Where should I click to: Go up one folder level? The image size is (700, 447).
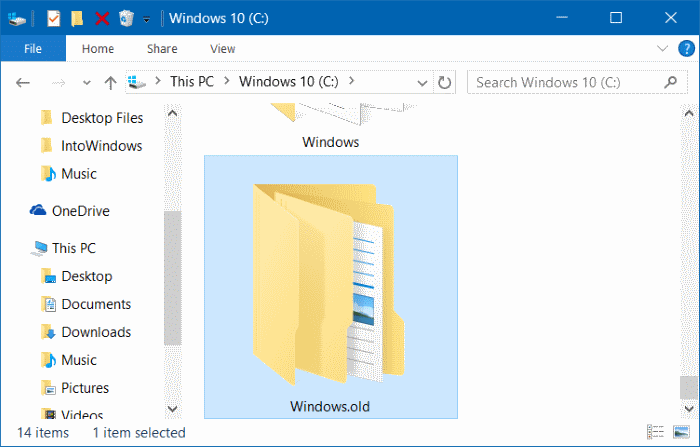pyautogui.click(x=110, y=83)
